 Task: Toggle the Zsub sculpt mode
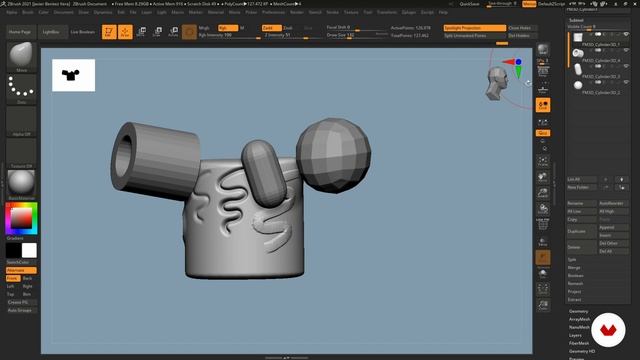[x=288, y=28]
